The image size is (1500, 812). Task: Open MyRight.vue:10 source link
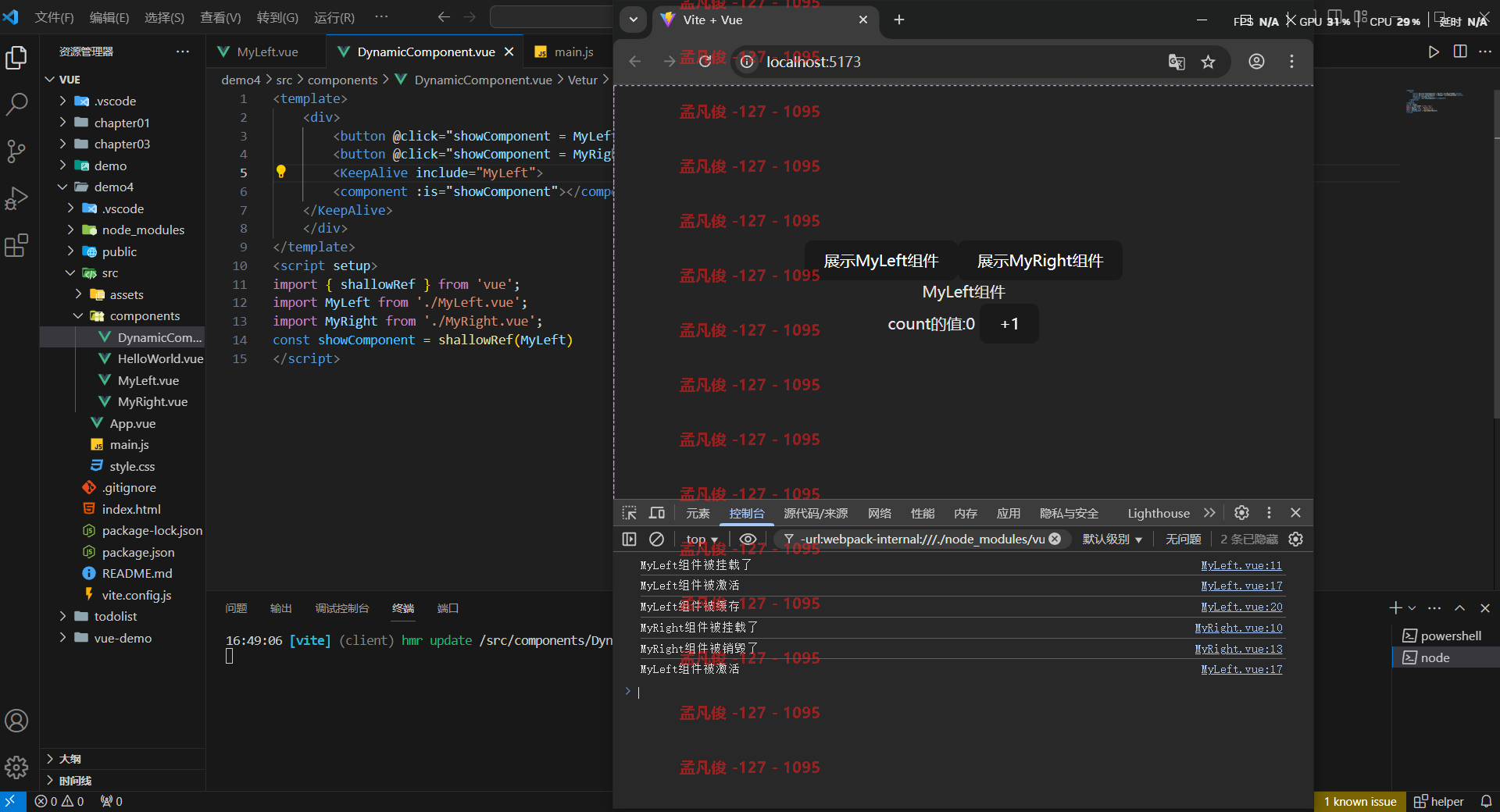[1238, 628]
